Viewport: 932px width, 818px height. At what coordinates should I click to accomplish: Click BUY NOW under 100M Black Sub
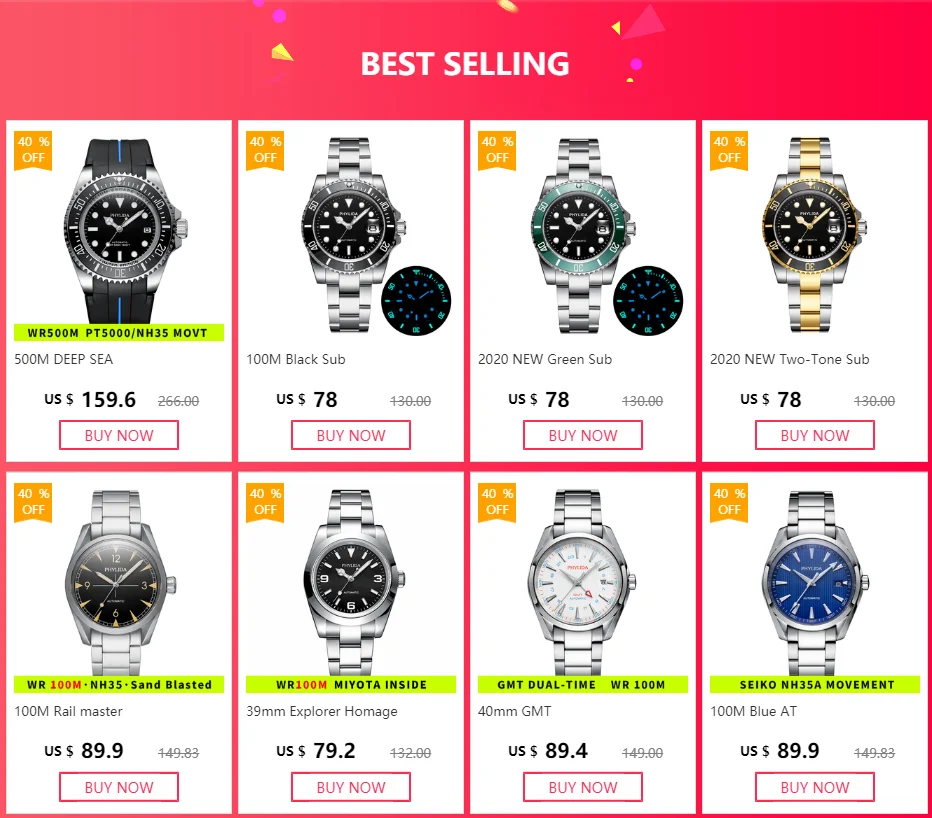(351, 435)
